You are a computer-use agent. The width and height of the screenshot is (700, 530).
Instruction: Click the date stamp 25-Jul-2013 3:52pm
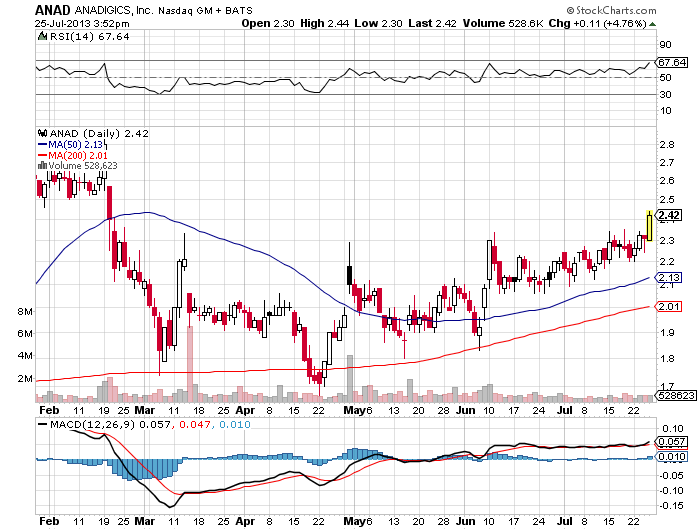click(82, 23)
